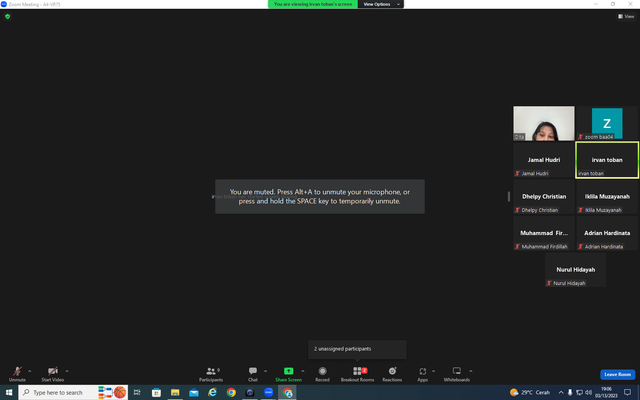The height and width of the screenshot is (400, 640).
Task: Open the blue Zoom taskbar icon
Action: (x=269, y=392)
